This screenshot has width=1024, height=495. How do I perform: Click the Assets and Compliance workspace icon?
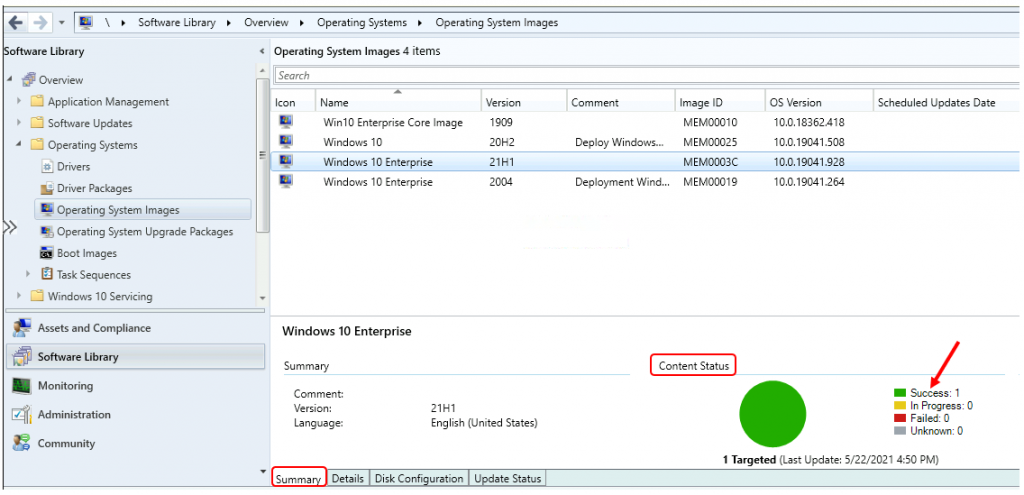point(22,328)
